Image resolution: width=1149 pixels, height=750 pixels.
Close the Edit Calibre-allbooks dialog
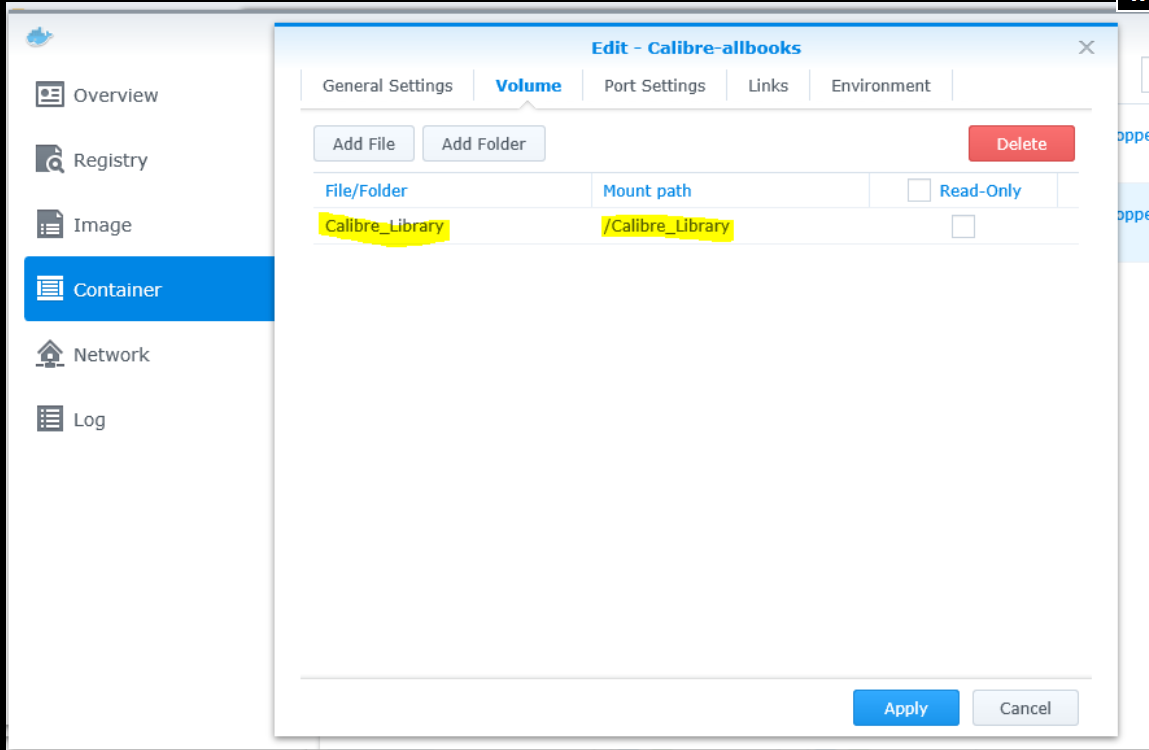pos(1086,48)
